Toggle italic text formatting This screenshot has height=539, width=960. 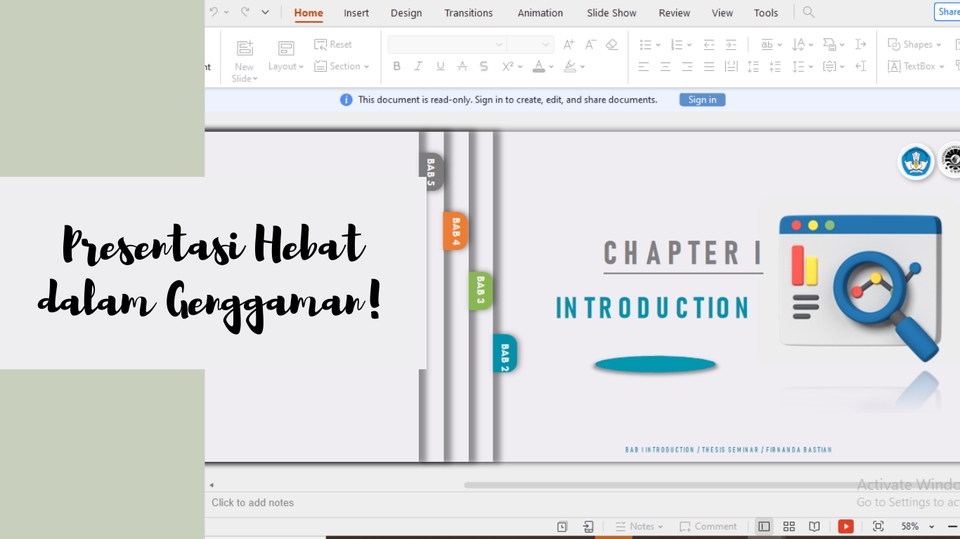coord(418,67)
